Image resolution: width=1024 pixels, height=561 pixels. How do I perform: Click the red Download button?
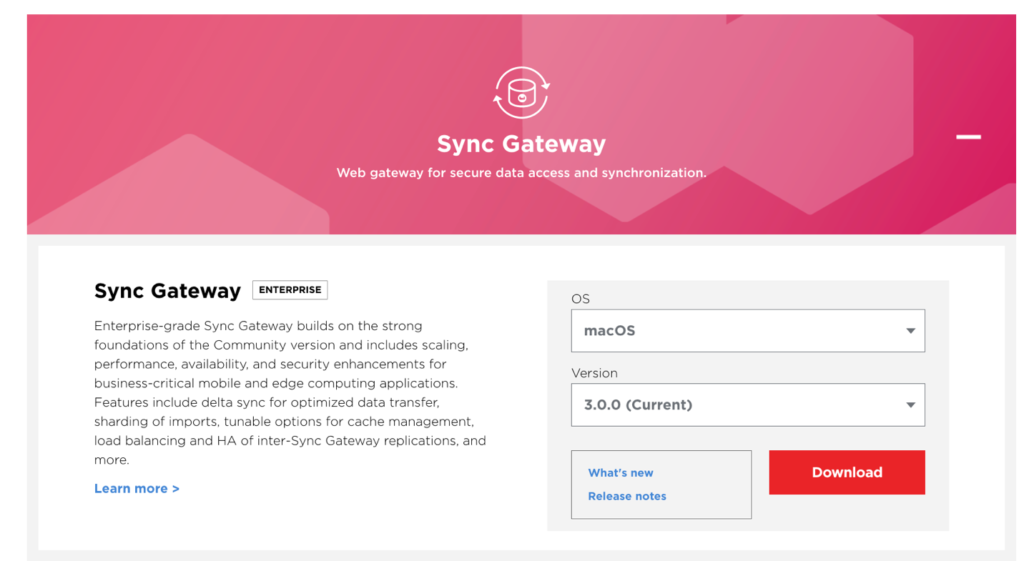point(846,472)
